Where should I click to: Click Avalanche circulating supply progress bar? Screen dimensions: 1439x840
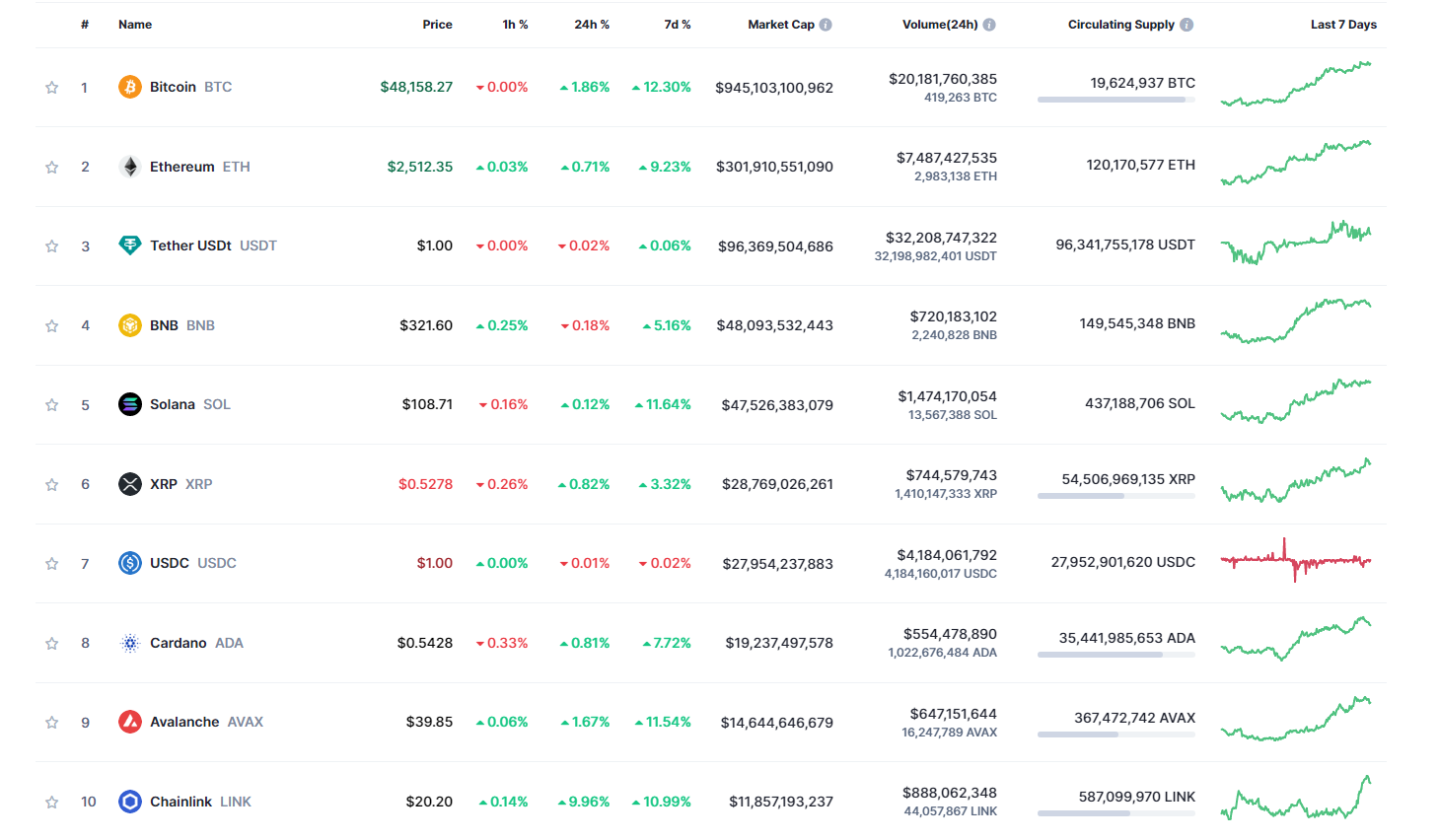coord(1116,735)
